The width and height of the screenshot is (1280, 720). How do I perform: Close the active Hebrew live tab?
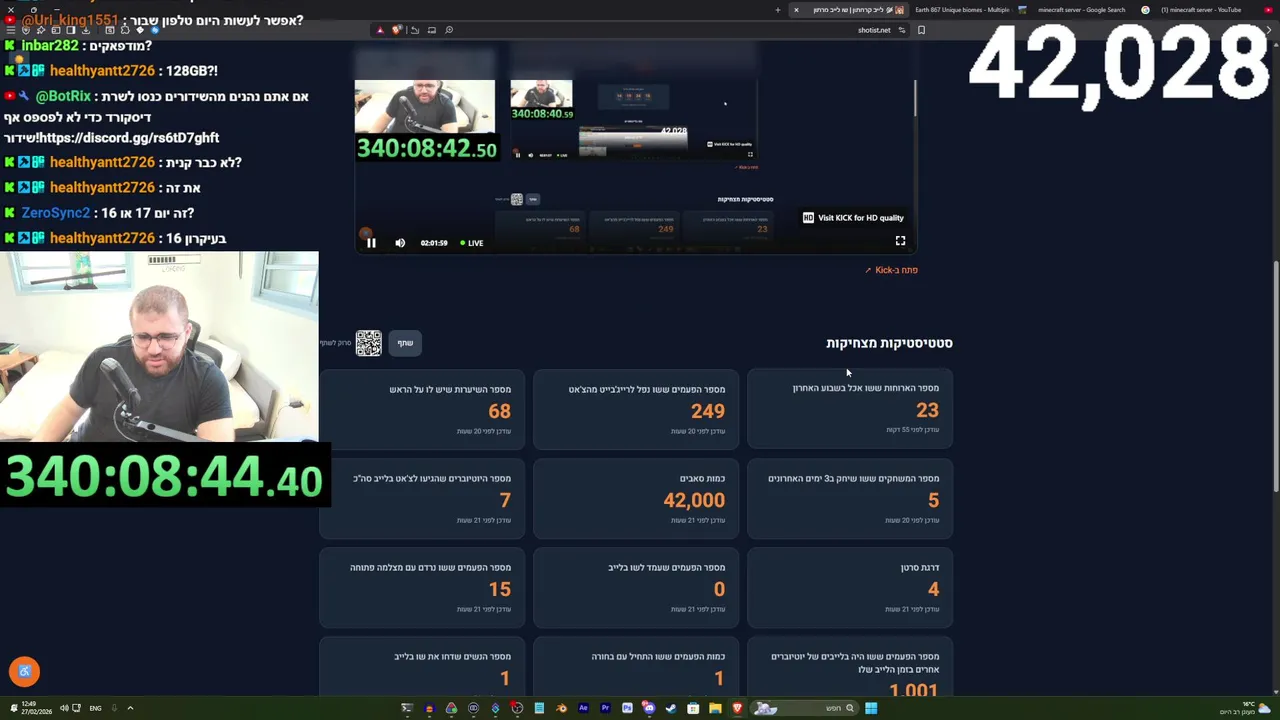[796, 10]
